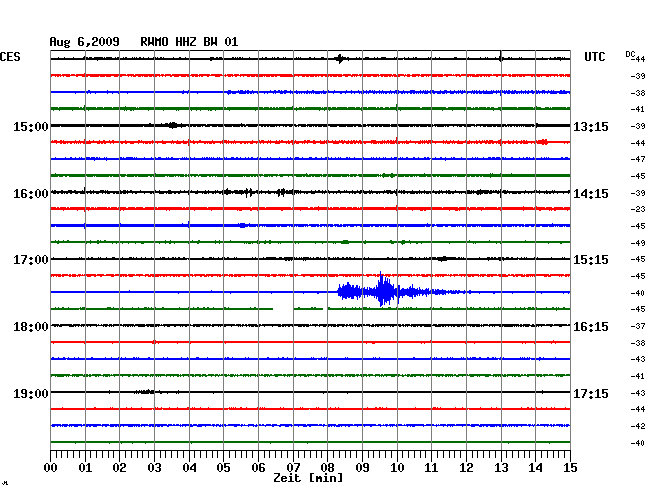Image resolution: width=650 pixels, height=494 pixels.
Task: Click the '00' minute axis label
Action: click(51, 468)
